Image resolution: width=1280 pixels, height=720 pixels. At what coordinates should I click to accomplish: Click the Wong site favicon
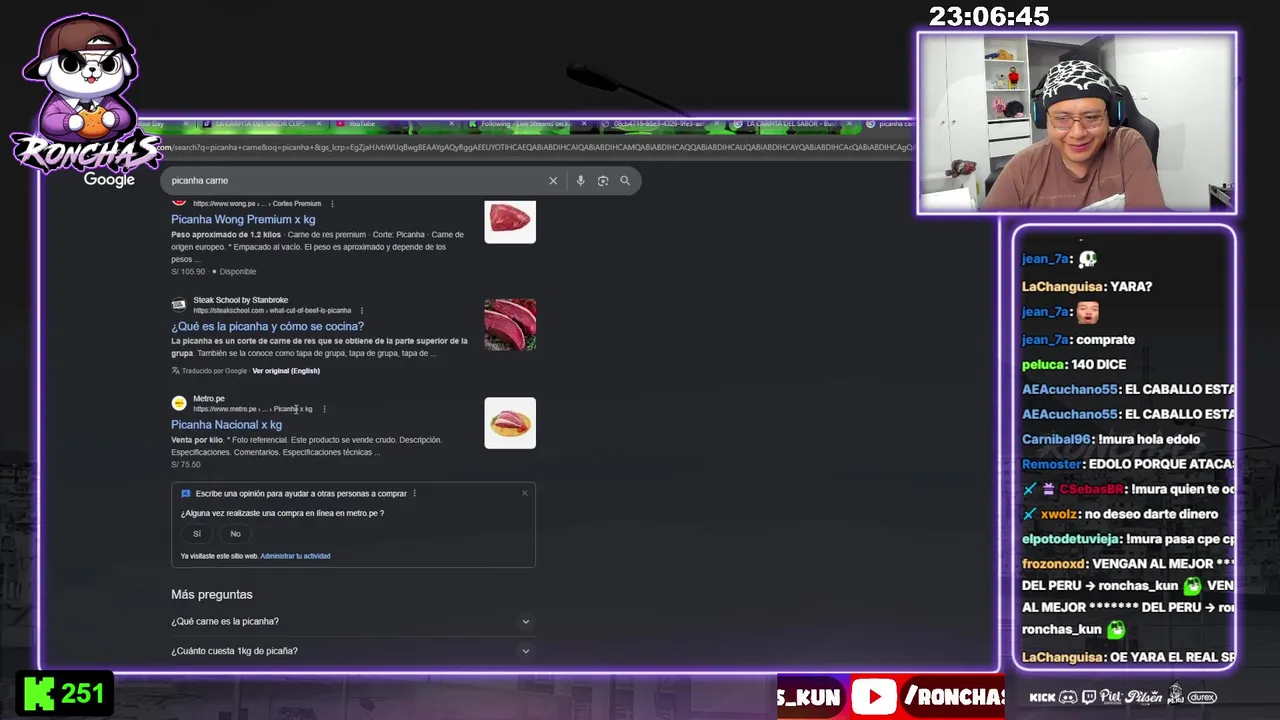pos(179,201)
